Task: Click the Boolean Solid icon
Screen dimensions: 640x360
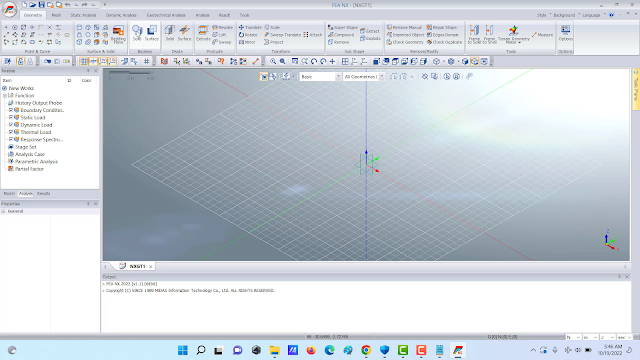Action: [137, 33]
